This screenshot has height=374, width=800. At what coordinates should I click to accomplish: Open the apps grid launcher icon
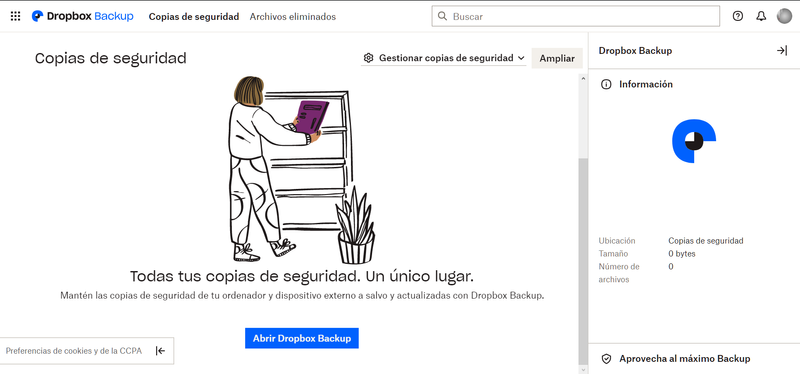click(x=15, y=16)
